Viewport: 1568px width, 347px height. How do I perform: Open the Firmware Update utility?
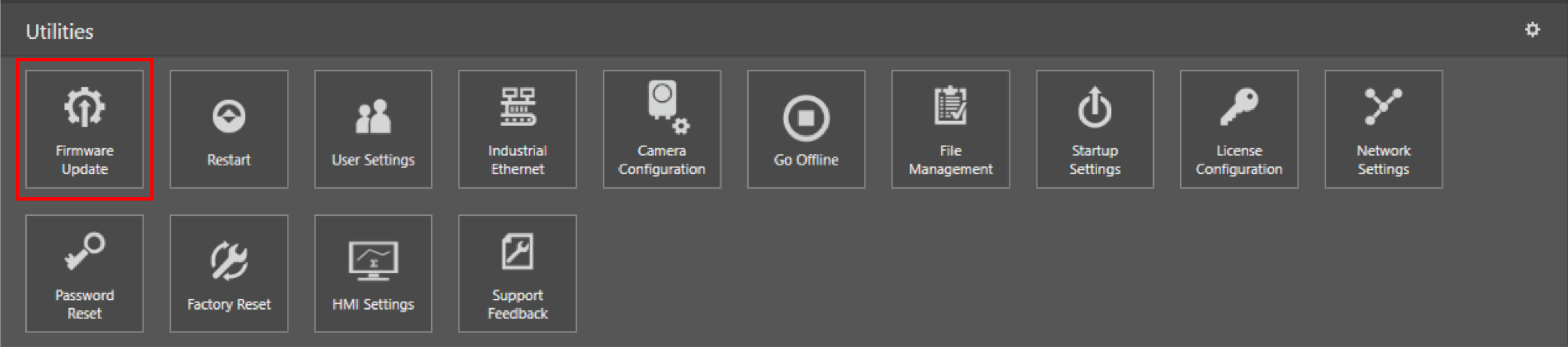click(x=84, y=129)
